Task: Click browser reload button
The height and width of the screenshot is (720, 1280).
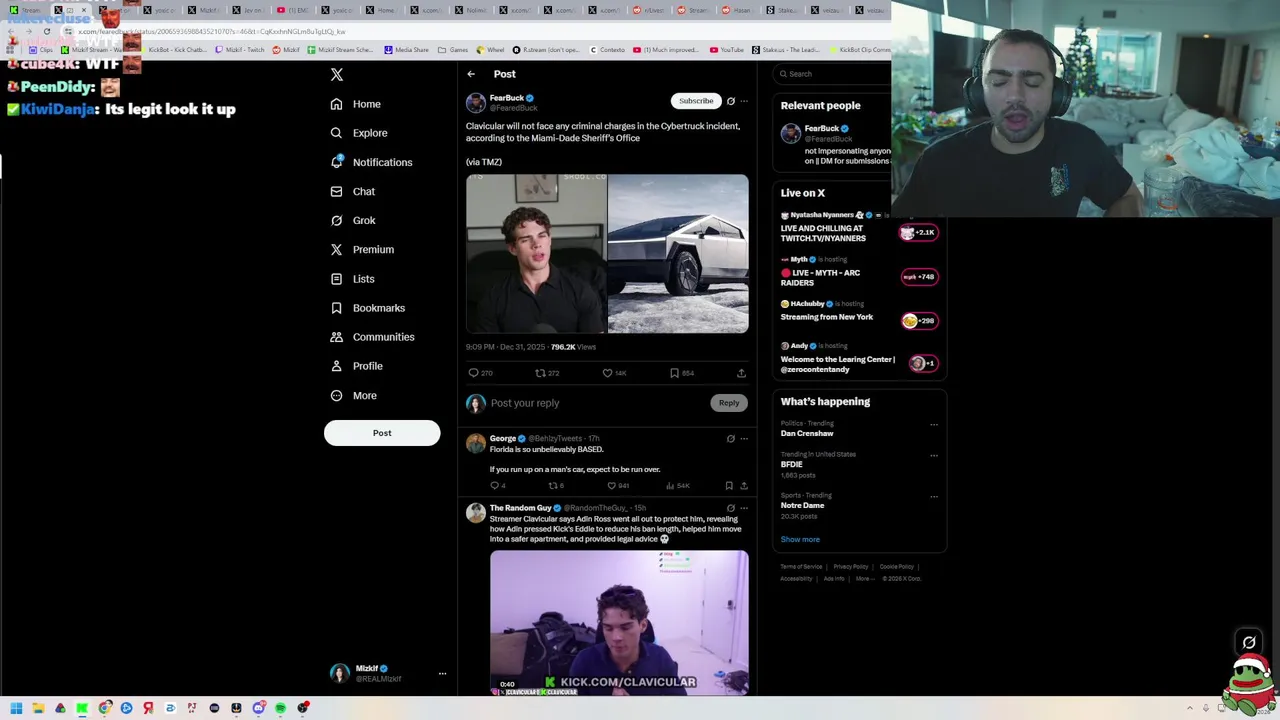Action: 46,32
